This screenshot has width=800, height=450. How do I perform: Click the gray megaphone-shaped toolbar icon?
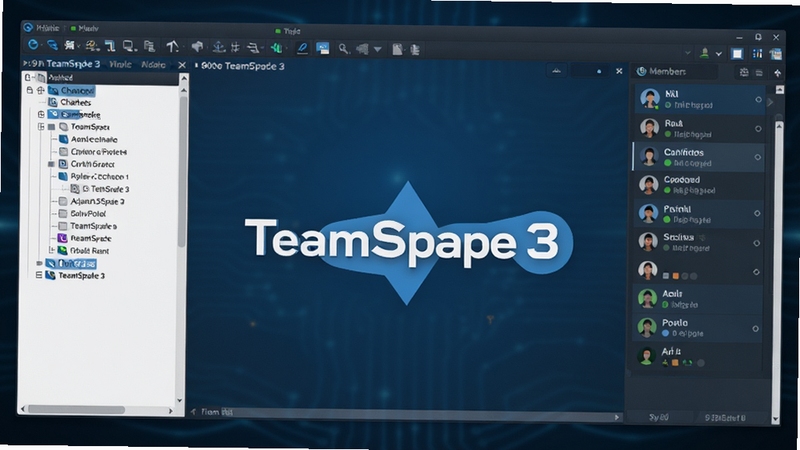point(197,47)
